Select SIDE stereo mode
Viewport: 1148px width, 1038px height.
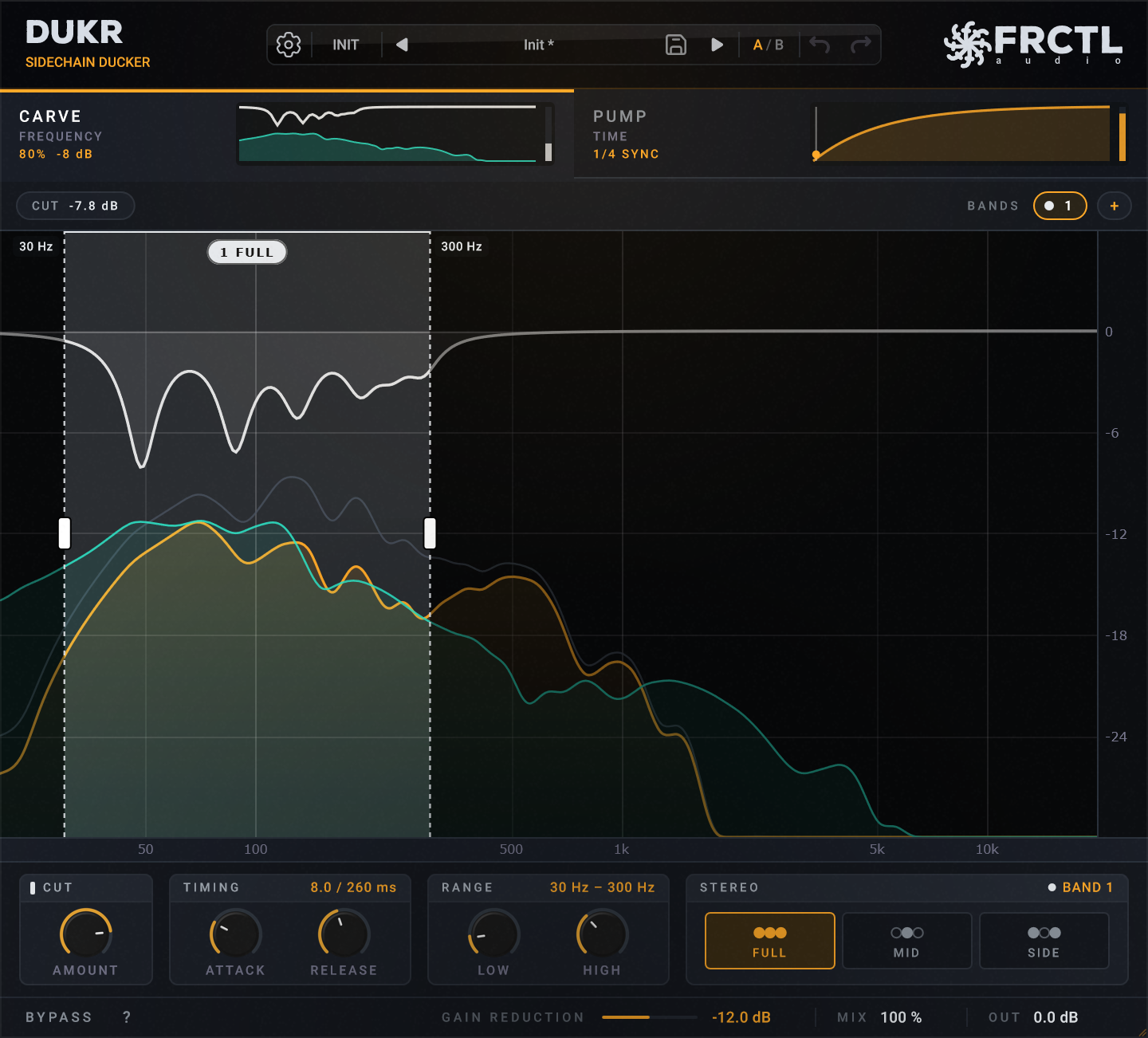(x=1044, y=941)
